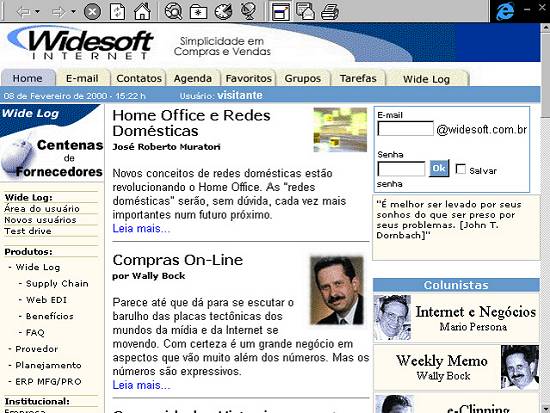Reload the page with Refresh icon
The image size is (550, 413).
[118, 12]
